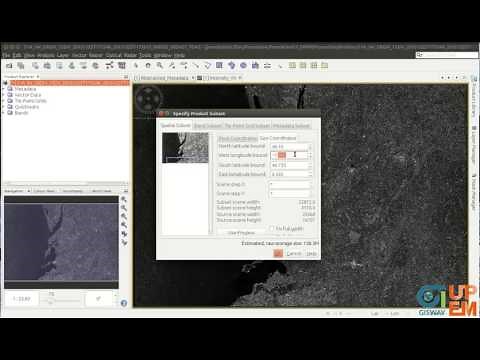The width and height of the screenshot is (480, 360).
Task: Expand the Quicklooks tree node
Action: pyautogui.click(x=4, y=107)
